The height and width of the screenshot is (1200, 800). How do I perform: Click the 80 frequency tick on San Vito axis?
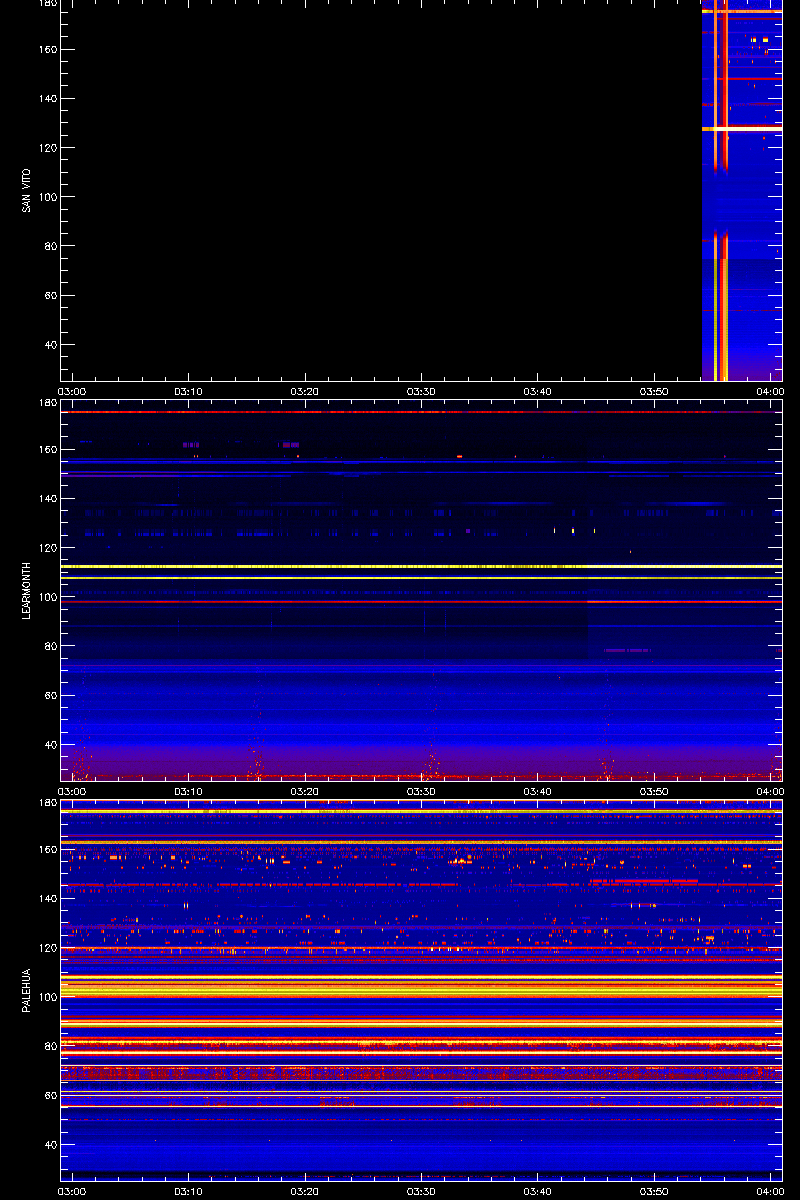(49, 246)
